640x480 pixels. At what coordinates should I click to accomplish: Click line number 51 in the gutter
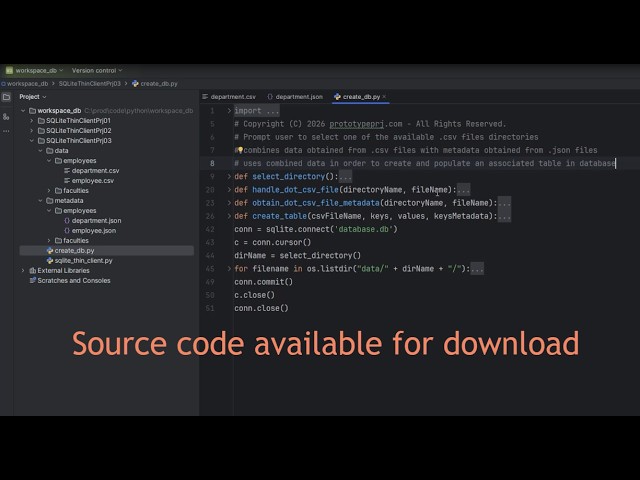(210, 308)
